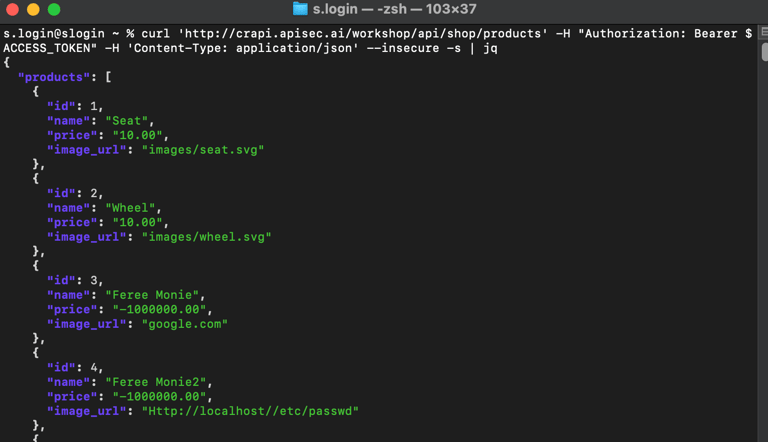Click the split pane icon above scrollbar

click(x=764, y=33)
